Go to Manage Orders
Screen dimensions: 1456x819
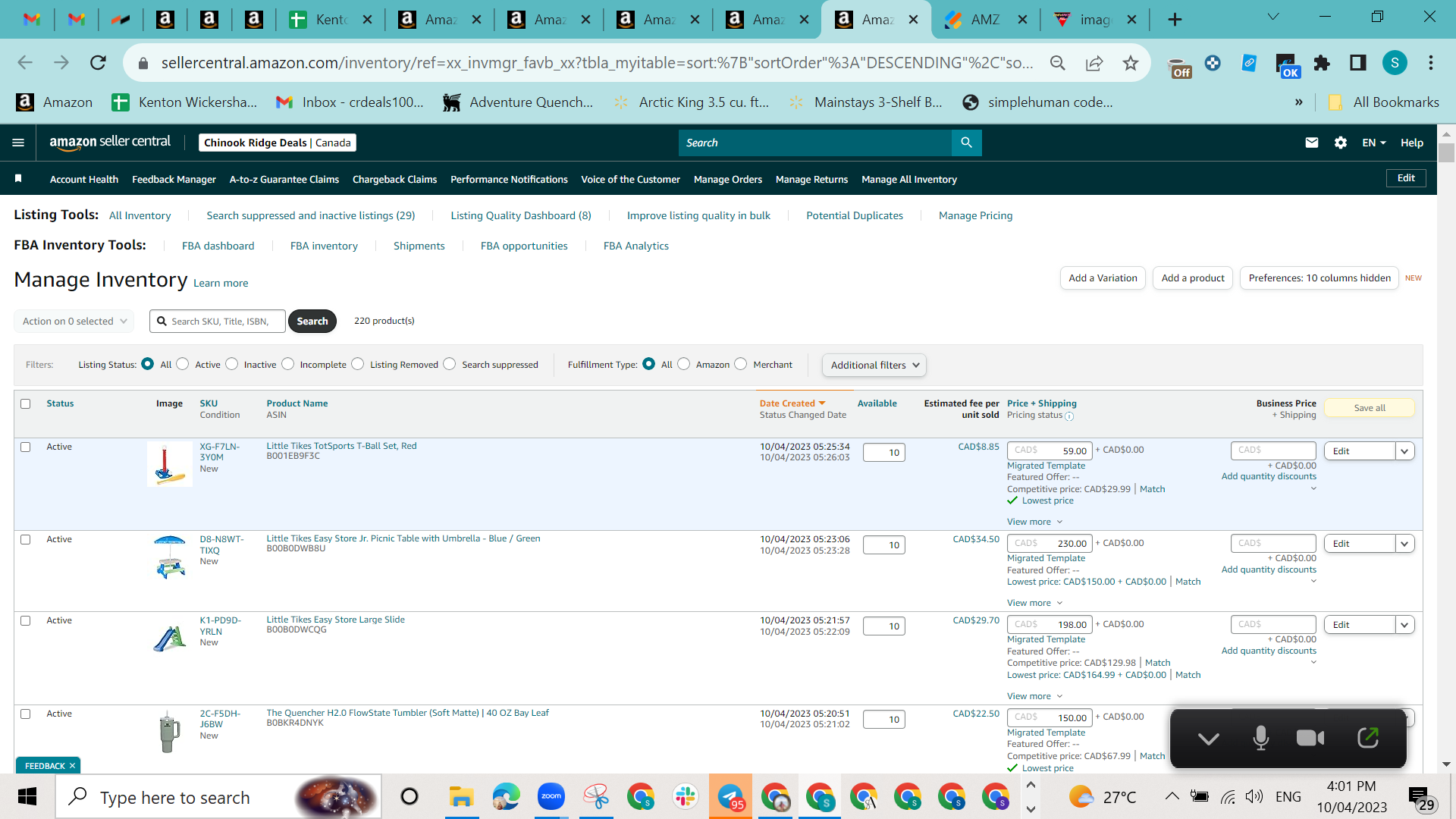click(x=728, y=179)
